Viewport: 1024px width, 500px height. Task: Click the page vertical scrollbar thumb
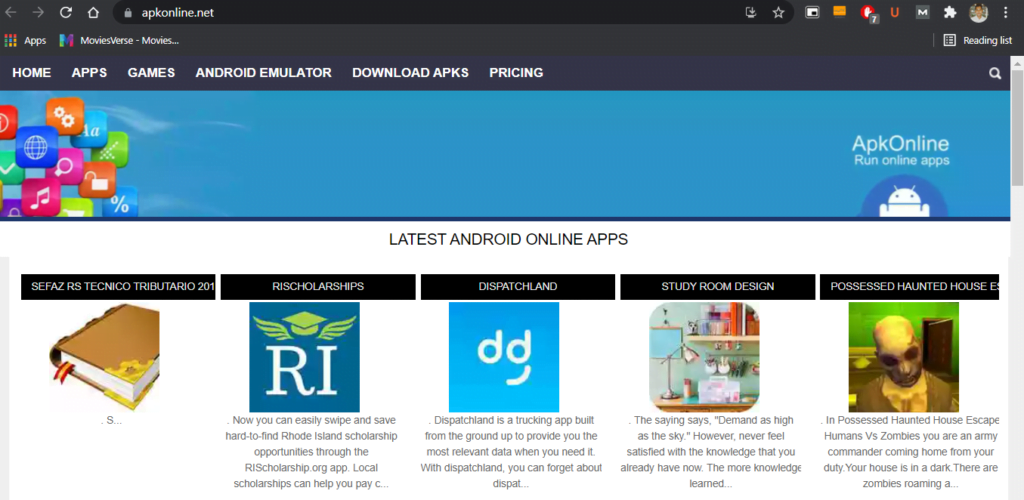1017,126
